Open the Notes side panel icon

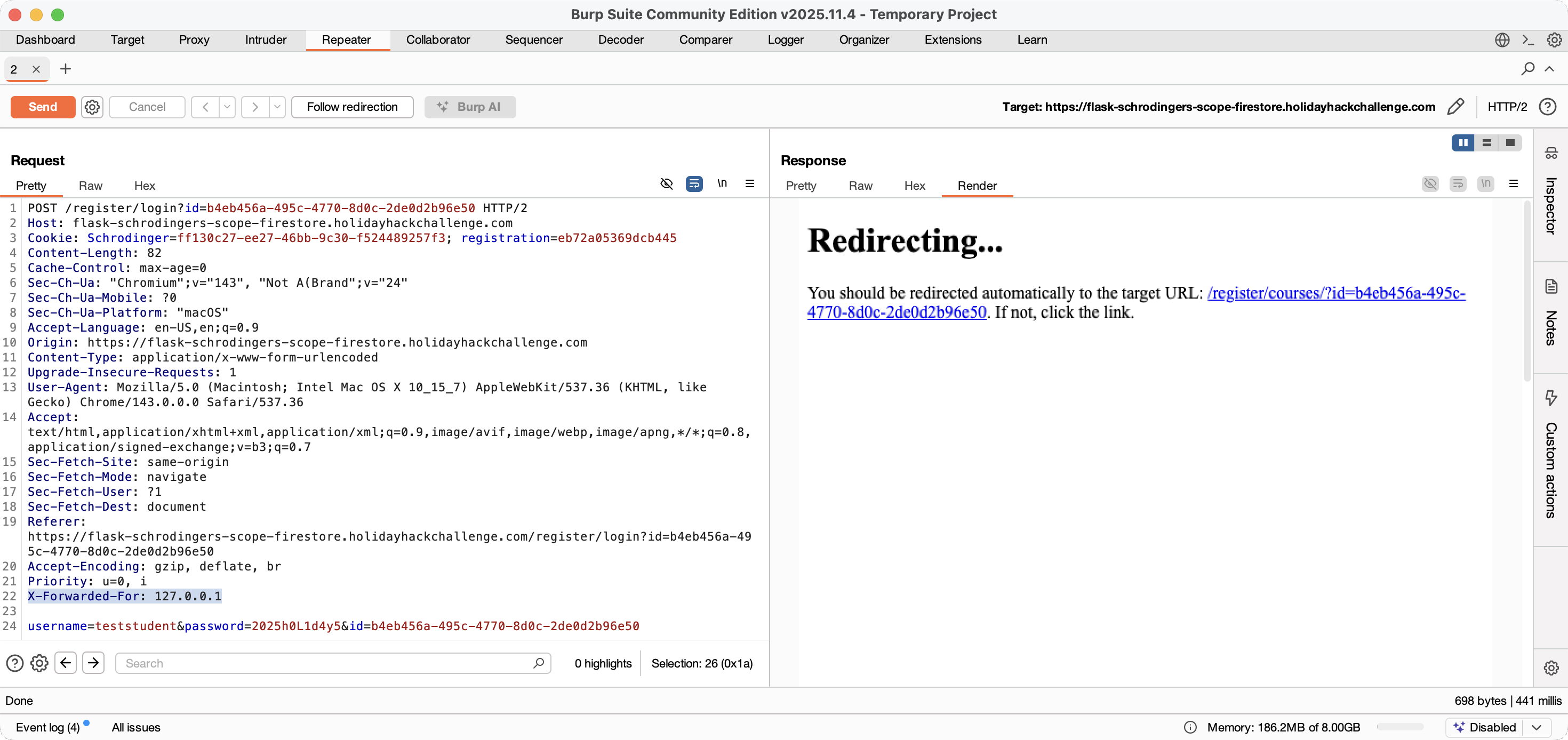tap(1550, 286)
